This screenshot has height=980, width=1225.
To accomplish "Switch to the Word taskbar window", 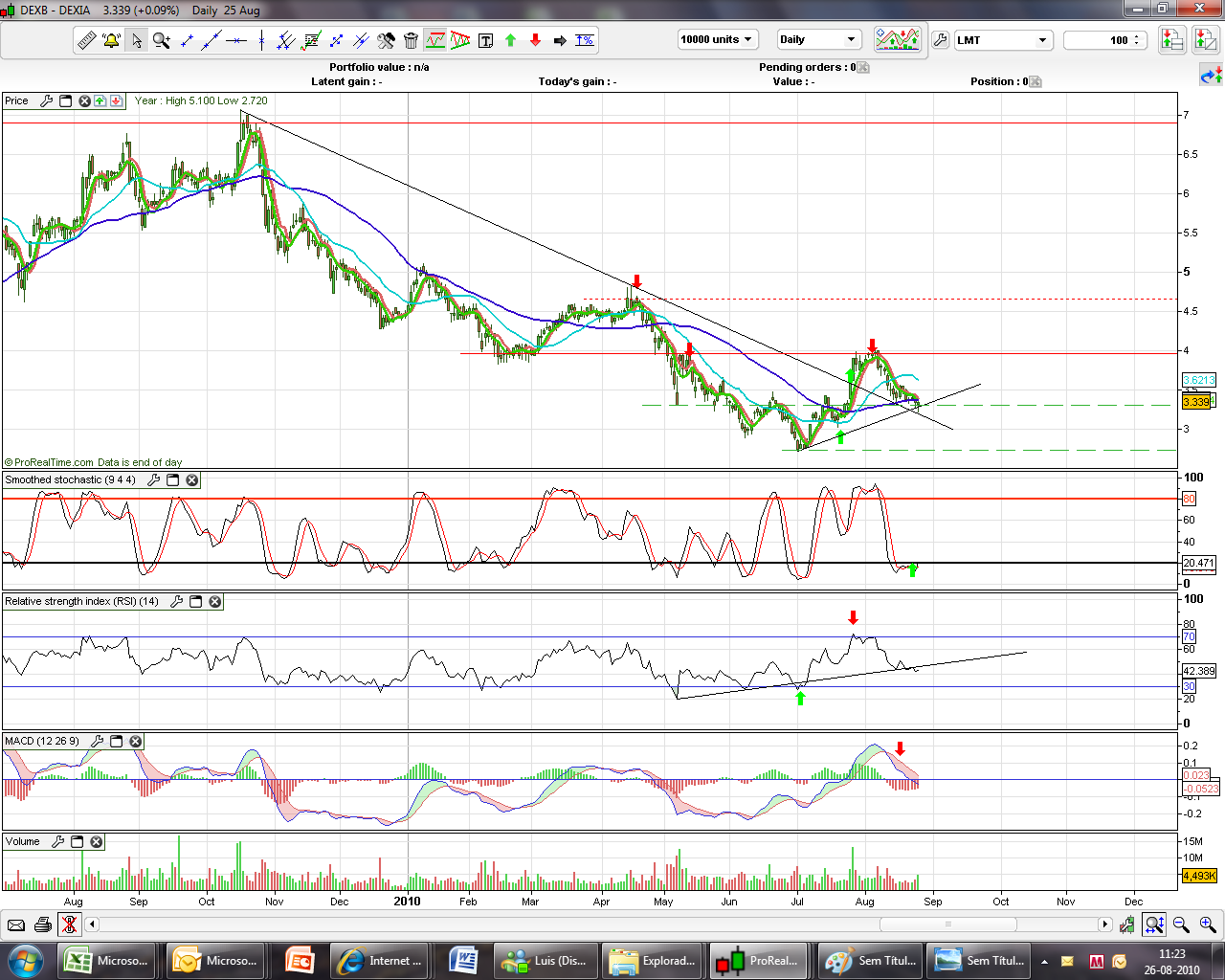I will 462,960.
